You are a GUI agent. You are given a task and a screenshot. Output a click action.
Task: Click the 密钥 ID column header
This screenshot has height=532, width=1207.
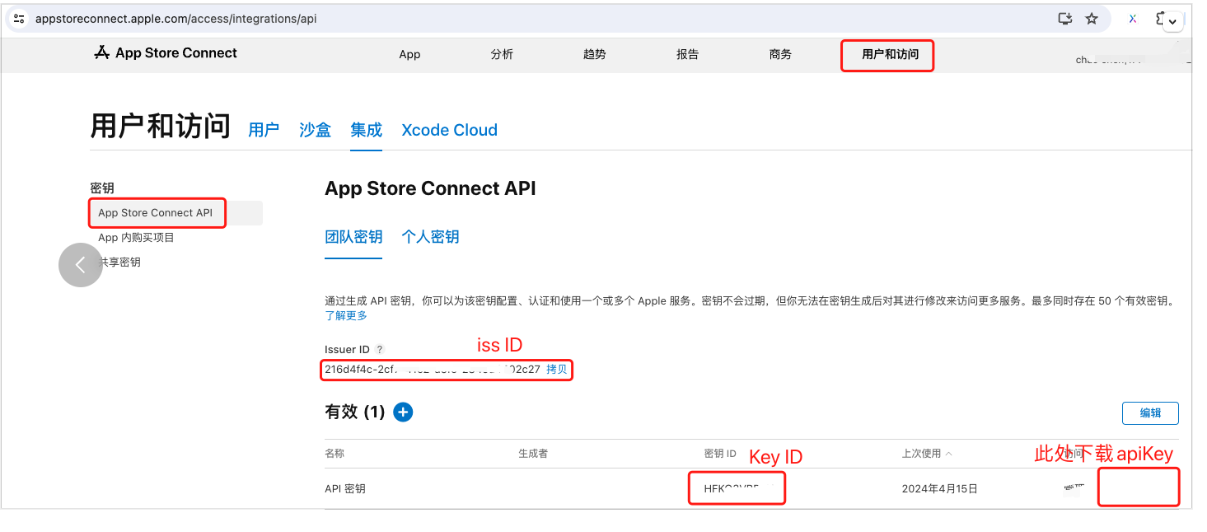pos(720,454)
